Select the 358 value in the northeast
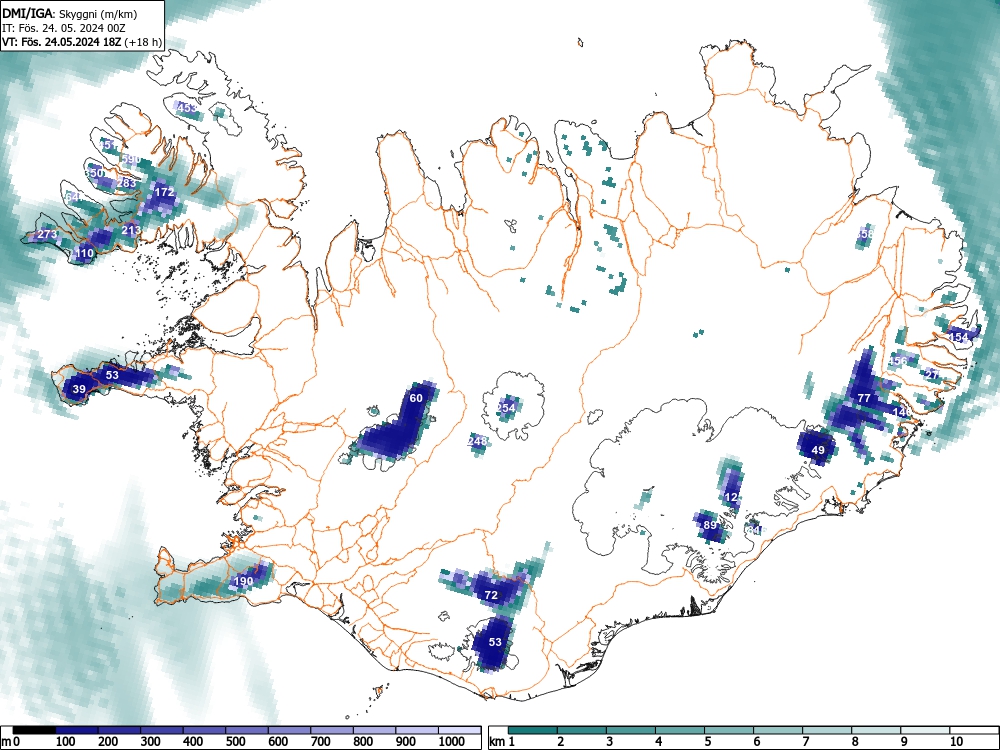Image resolution: width=1000 pixels, height=750 pixels. coord(865,234)
